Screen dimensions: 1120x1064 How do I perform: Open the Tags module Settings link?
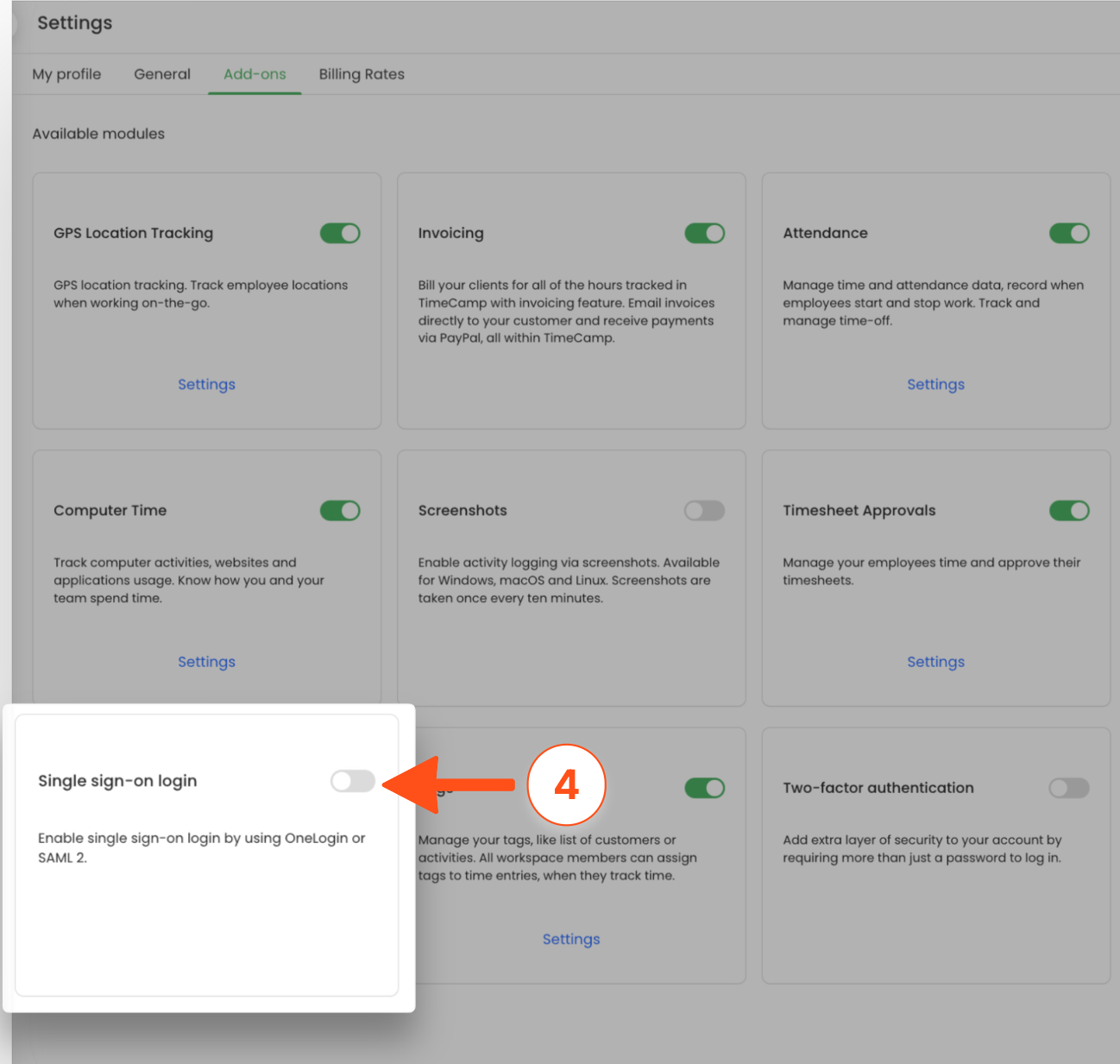coord(571,939)
